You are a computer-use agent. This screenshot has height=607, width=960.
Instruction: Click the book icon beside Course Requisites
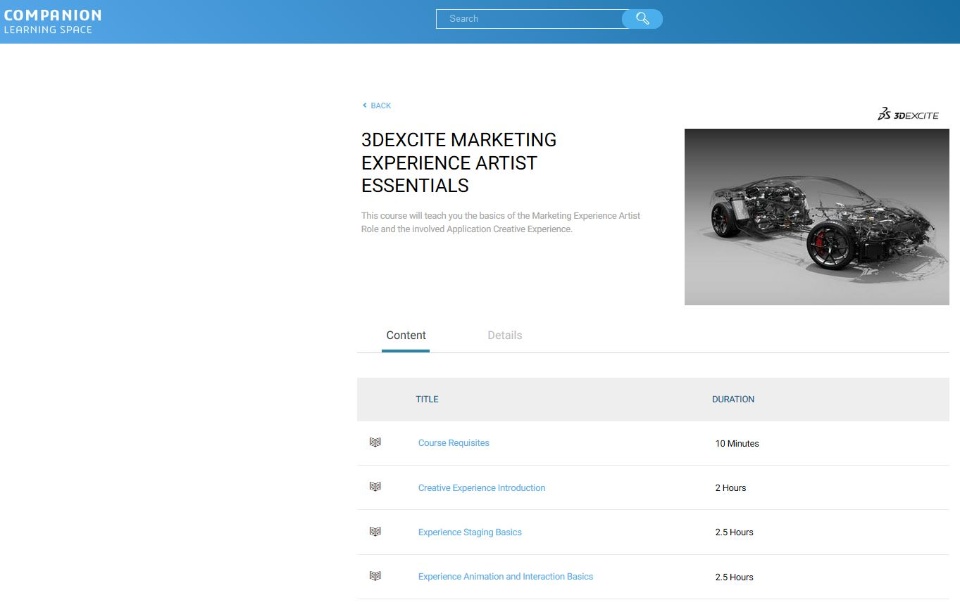click(x=375, y=442)
